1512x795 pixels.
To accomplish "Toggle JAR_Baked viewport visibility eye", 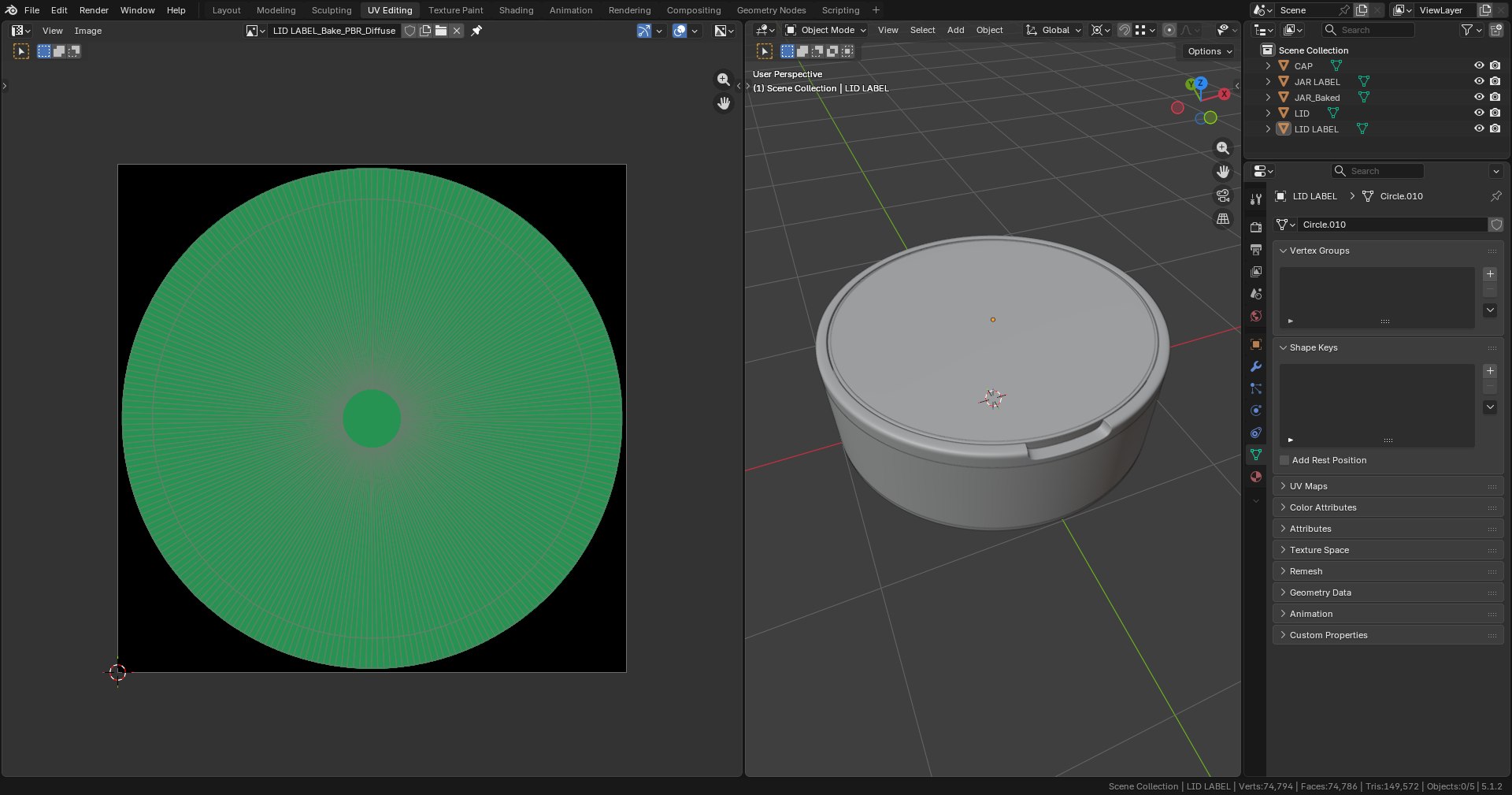I will coord(1479,97).
